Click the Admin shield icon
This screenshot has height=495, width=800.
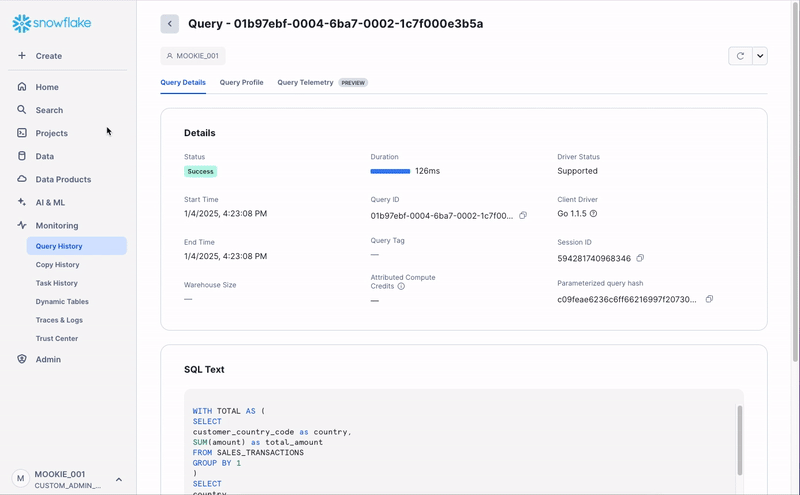click(x=21, y=359)
